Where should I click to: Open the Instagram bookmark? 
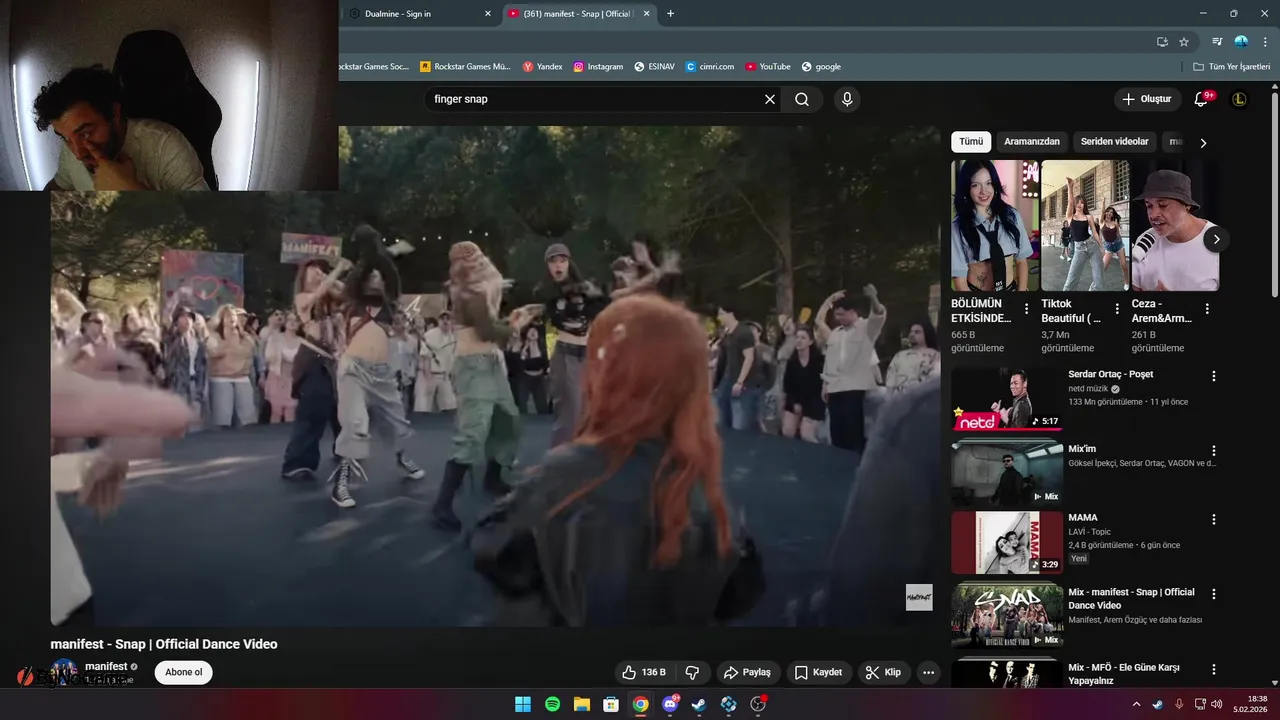click(598, 67)
